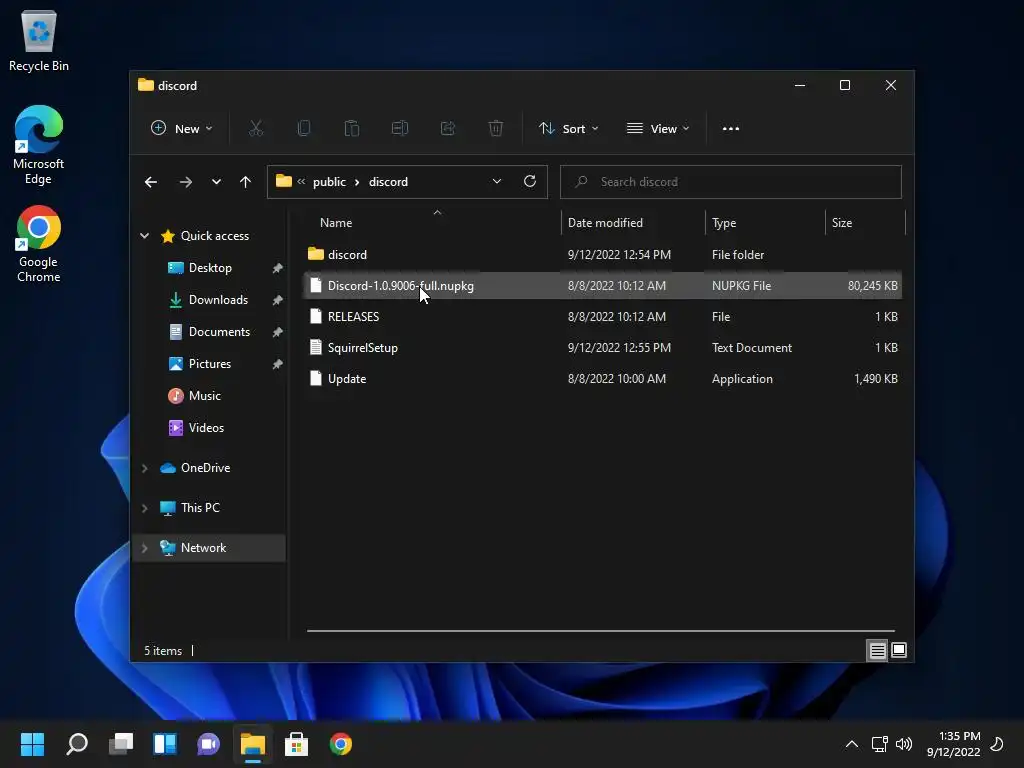Click the discord breadcrumb segment
1024x768 pixels.
pos(388,182)
